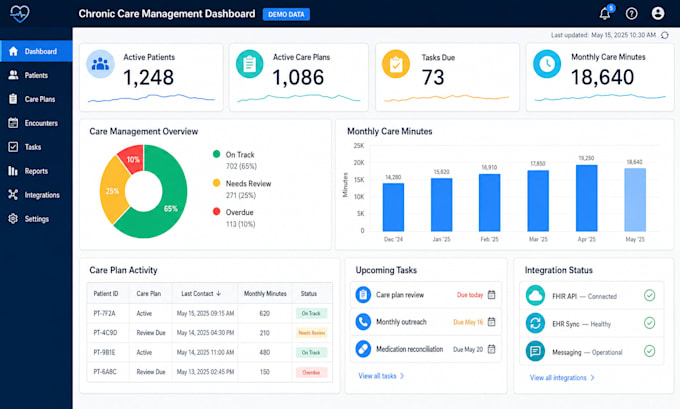Click the Tasks Due clipboard icon
This screenshot has width=680, height=409.
(396, 64)
